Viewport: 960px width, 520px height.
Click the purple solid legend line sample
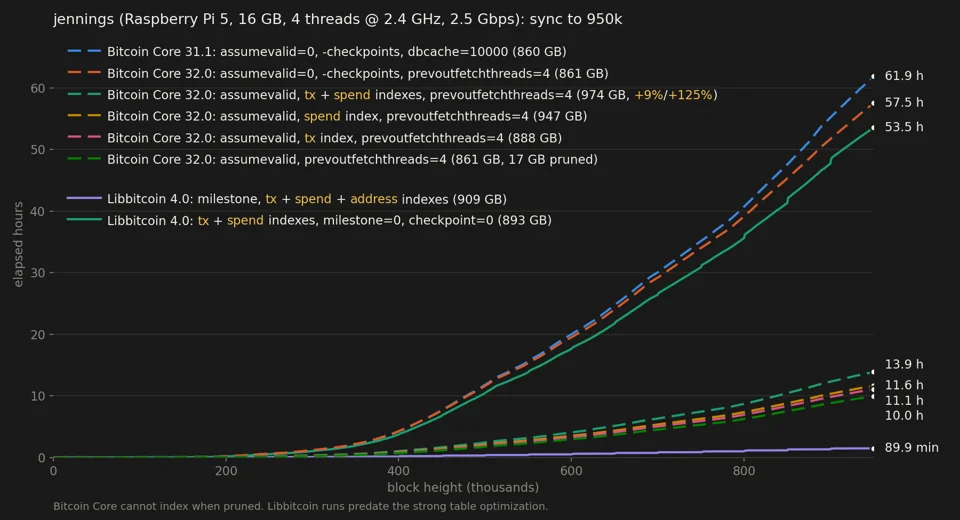(x=84, y=198)
